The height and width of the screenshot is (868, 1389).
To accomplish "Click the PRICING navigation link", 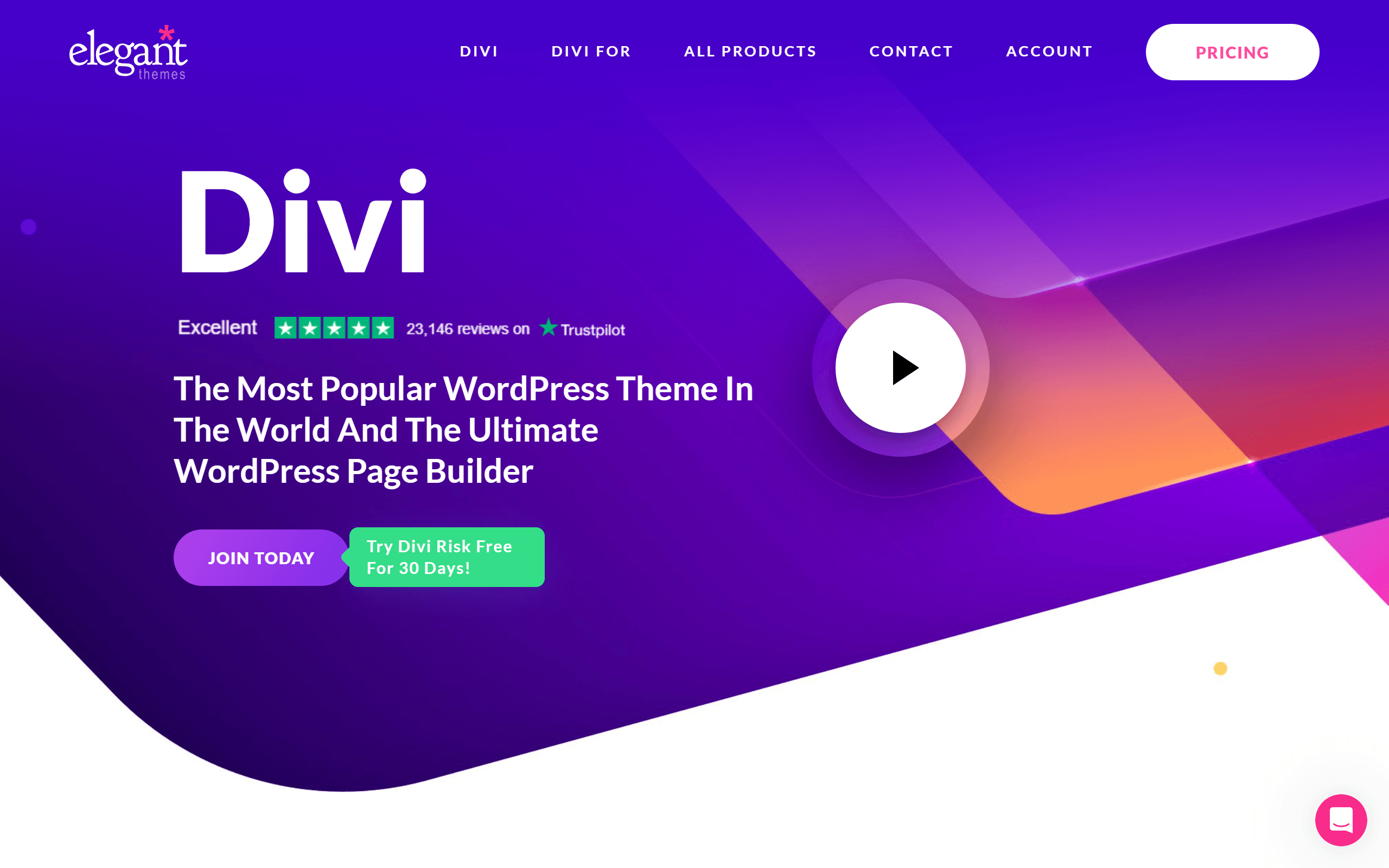I will point(1233,50).
